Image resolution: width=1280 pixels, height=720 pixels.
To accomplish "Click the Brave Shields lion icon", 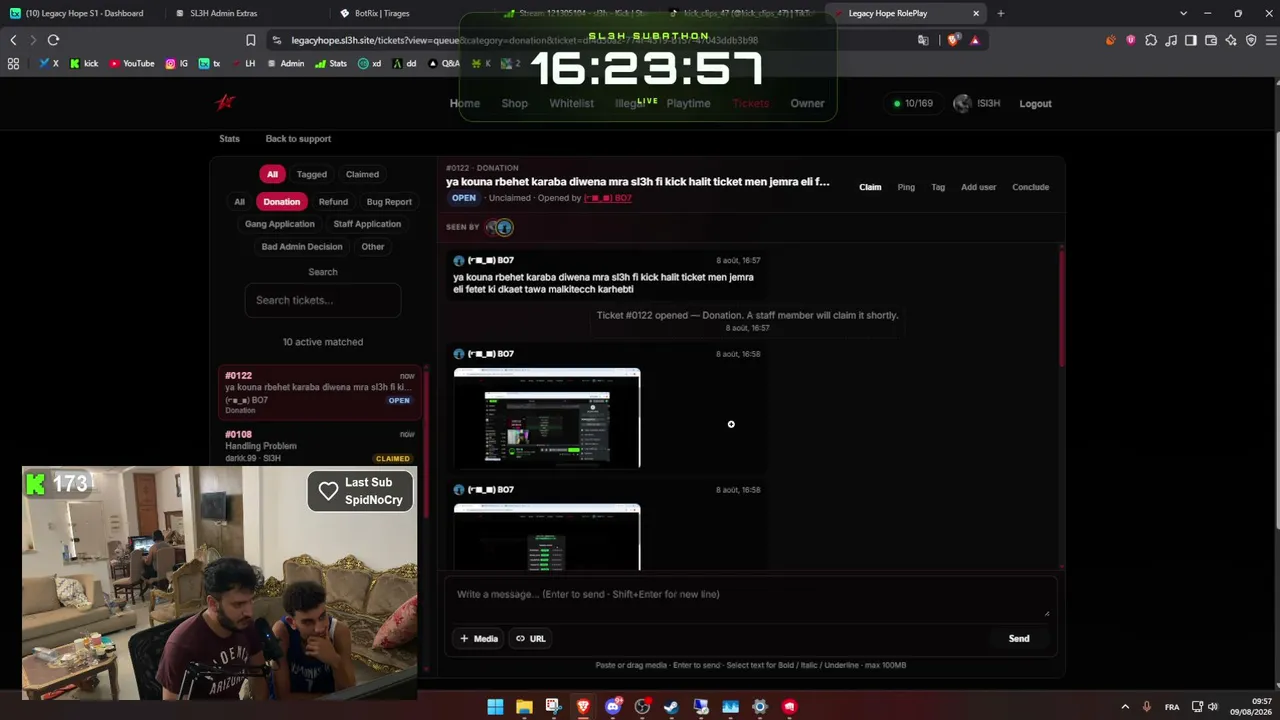I will click(953, 40).
